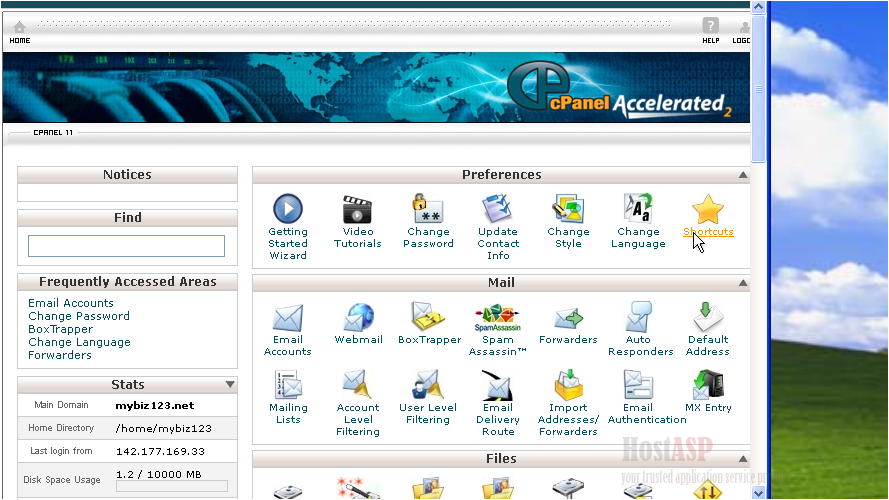Click the Find search input field
889x500 pixels.
(x=126, y=246)
